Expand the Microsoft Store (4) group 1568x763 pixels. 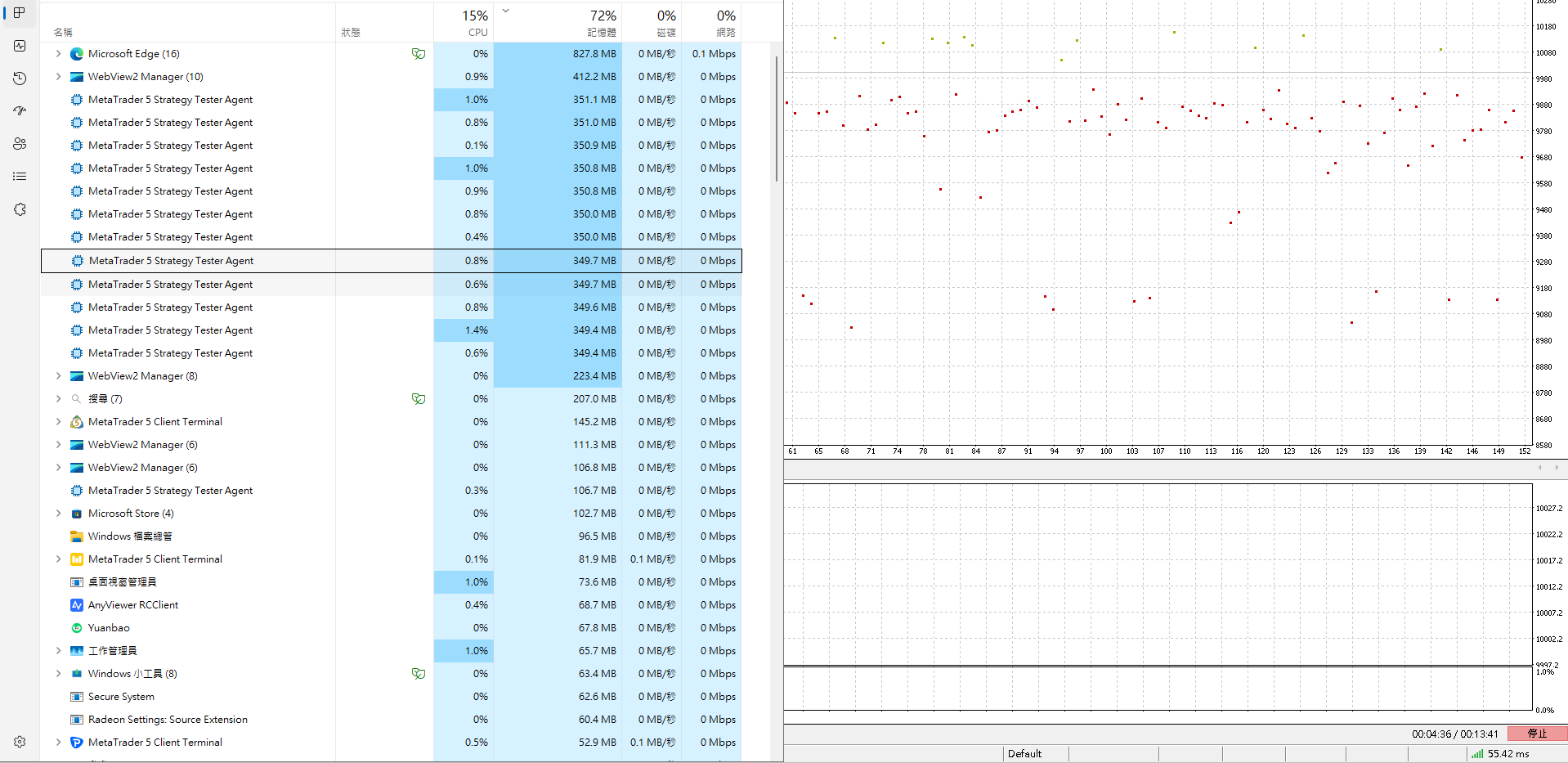click(x=58, y=514)
